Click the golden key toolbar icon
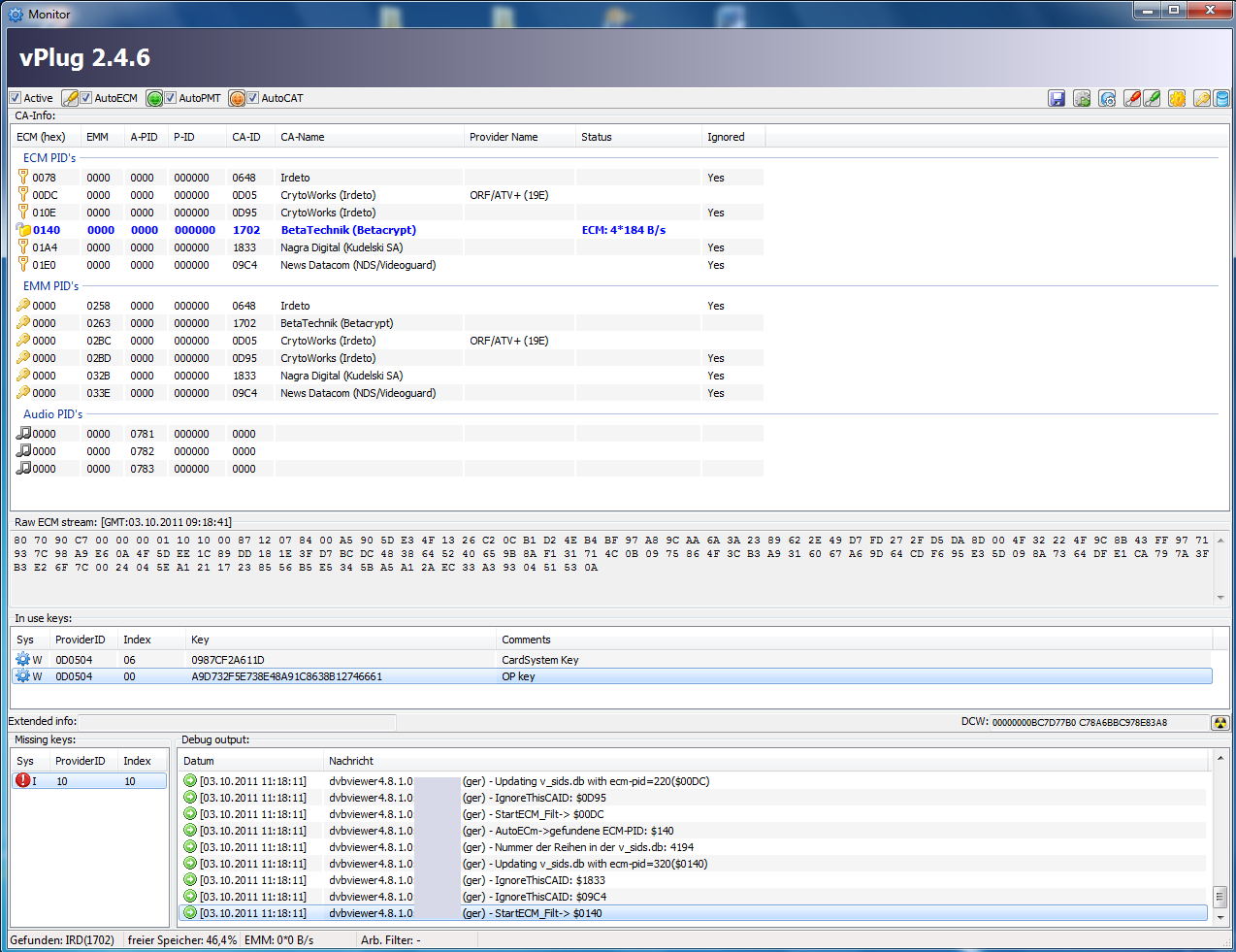The width and height of the screenshot is (1236, 952). pyautogui.click(x=1201, y=98)
